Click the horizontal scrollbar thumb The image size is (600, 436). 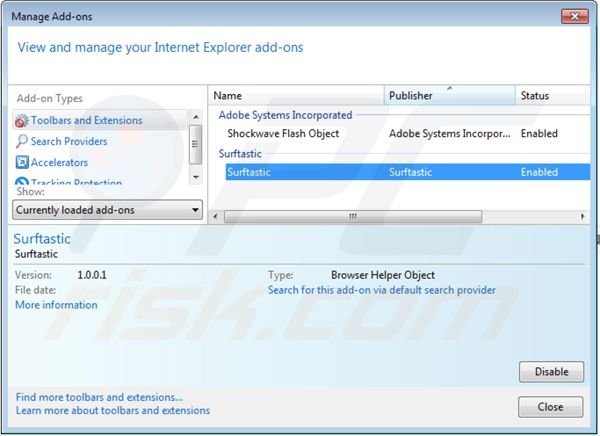(353, 216)
